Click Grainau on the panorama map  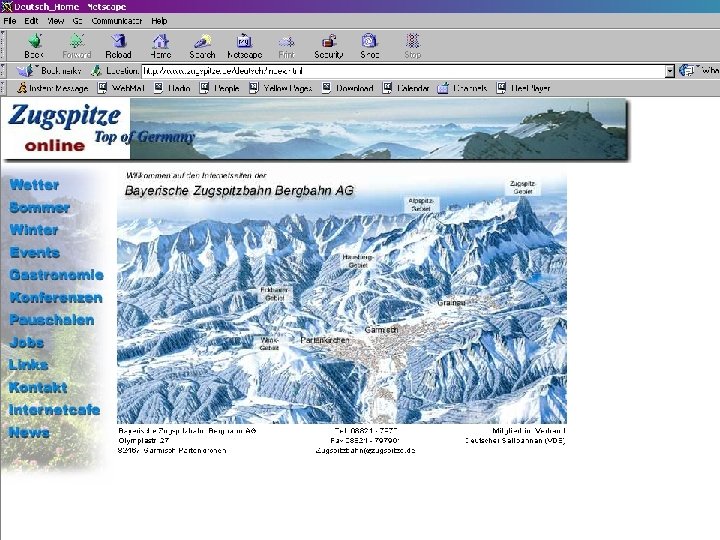pos(451,303)
